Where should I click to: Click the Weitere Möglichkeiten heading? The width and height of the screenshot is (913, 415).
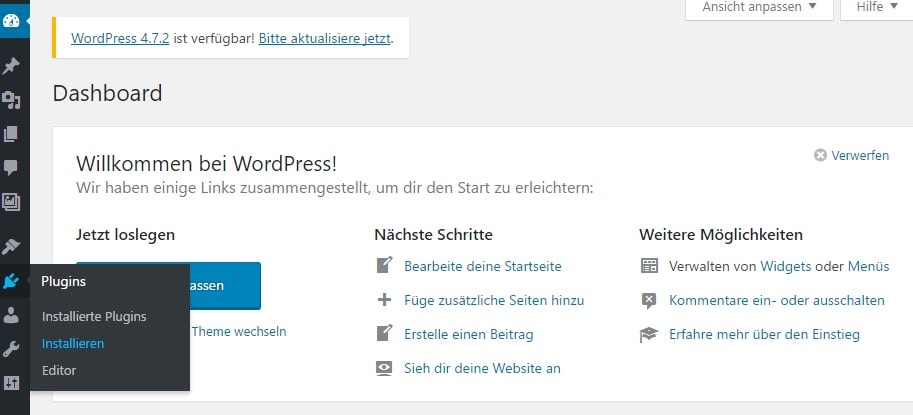point(721,235)
